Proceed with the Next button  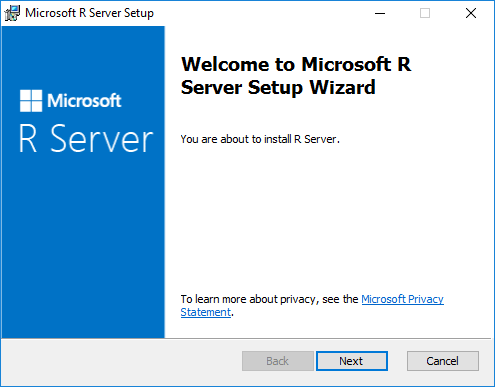click(352, 361)
